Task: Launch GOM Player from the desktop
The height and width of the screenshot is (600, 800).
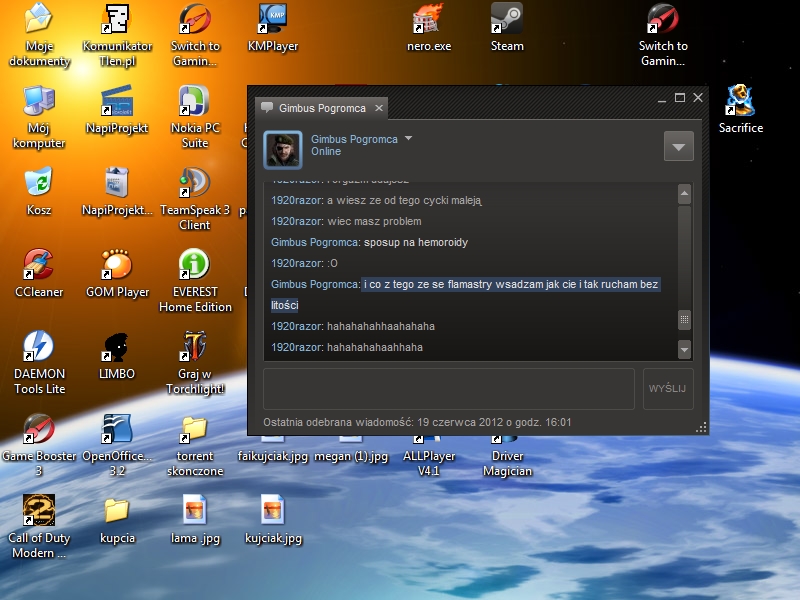Action: coord(116,265)
